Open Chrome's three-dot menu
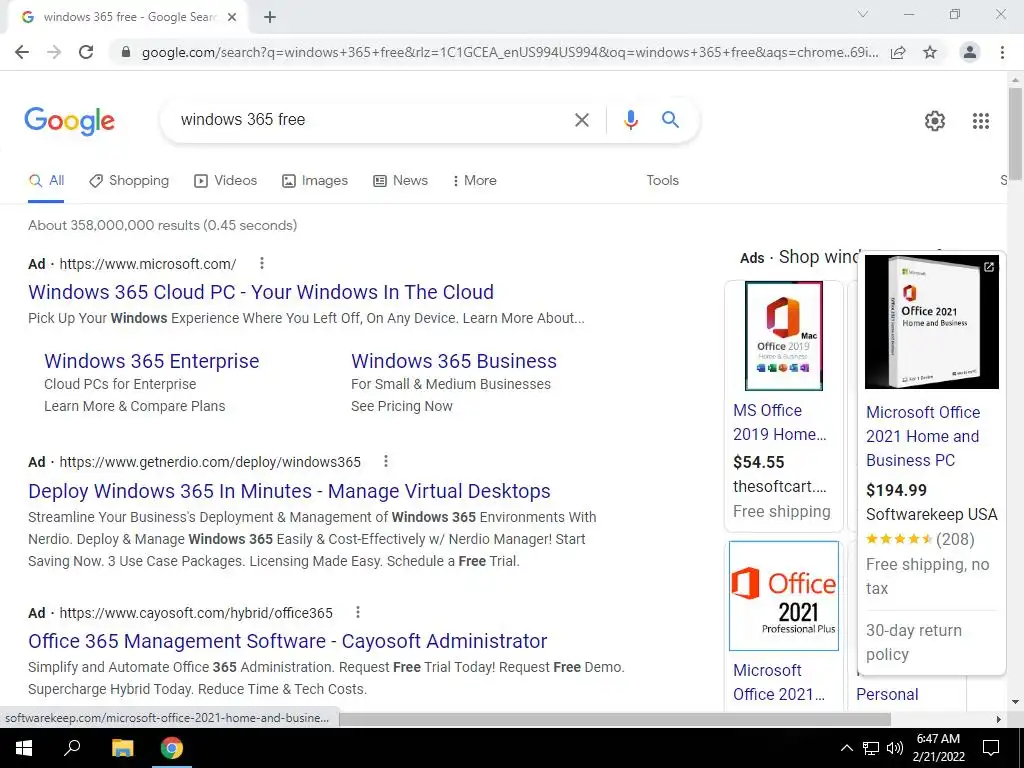Image resolution: width=1024 pixels, height=768 pixels. coord(1002,52)
